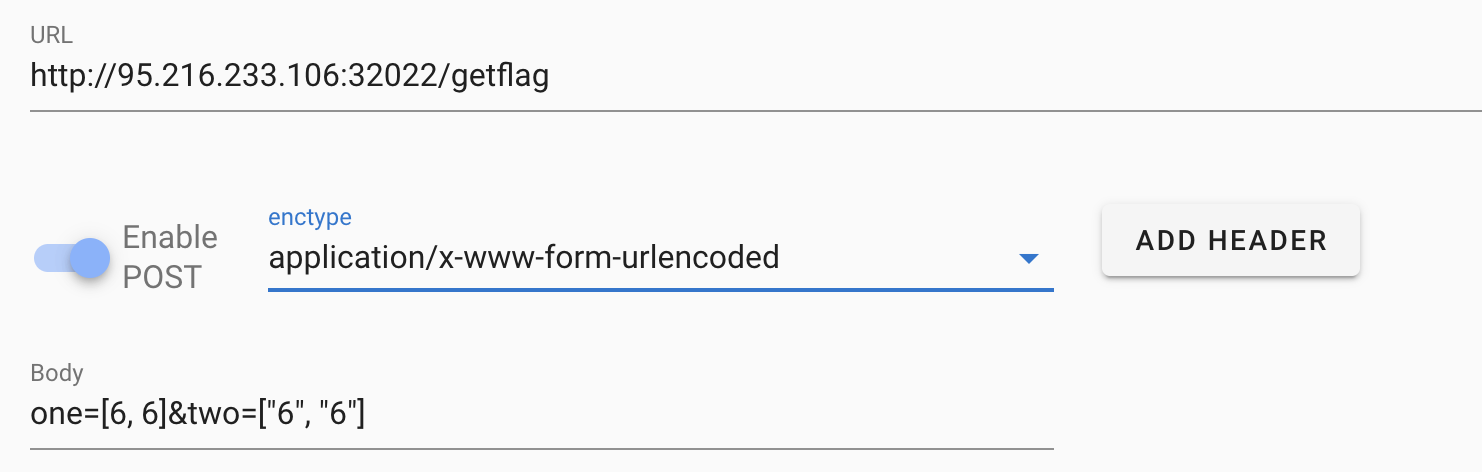The image size is (1482, 472).
Task: Add a new request header
Action: click(1231, 240)
